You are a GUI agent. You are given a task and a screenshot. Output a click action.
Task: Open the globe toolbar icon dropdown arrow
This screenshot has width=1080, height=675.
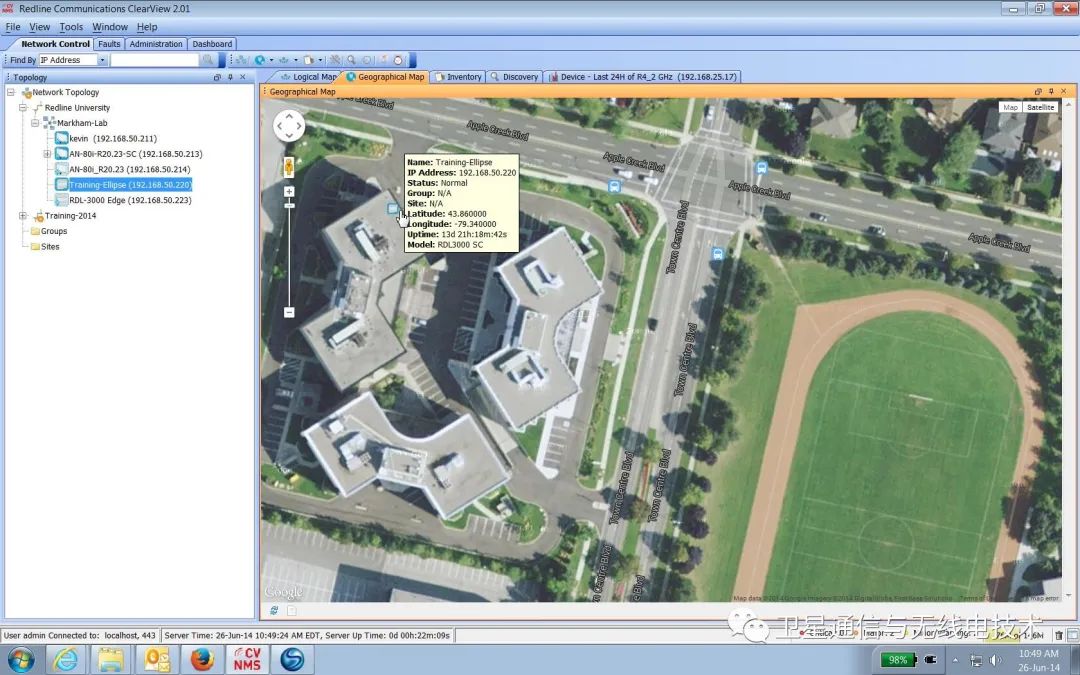pyautogui.click(x=271, y=60)
